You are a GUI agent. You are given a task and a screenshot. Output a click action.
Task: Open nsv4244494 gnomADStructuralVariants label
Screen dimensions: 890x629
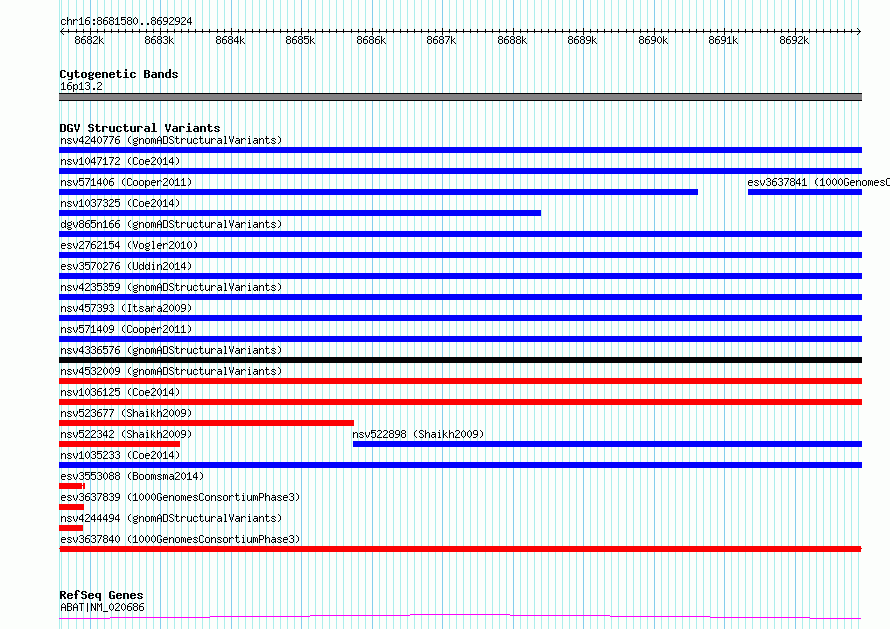tap(171, 518)
